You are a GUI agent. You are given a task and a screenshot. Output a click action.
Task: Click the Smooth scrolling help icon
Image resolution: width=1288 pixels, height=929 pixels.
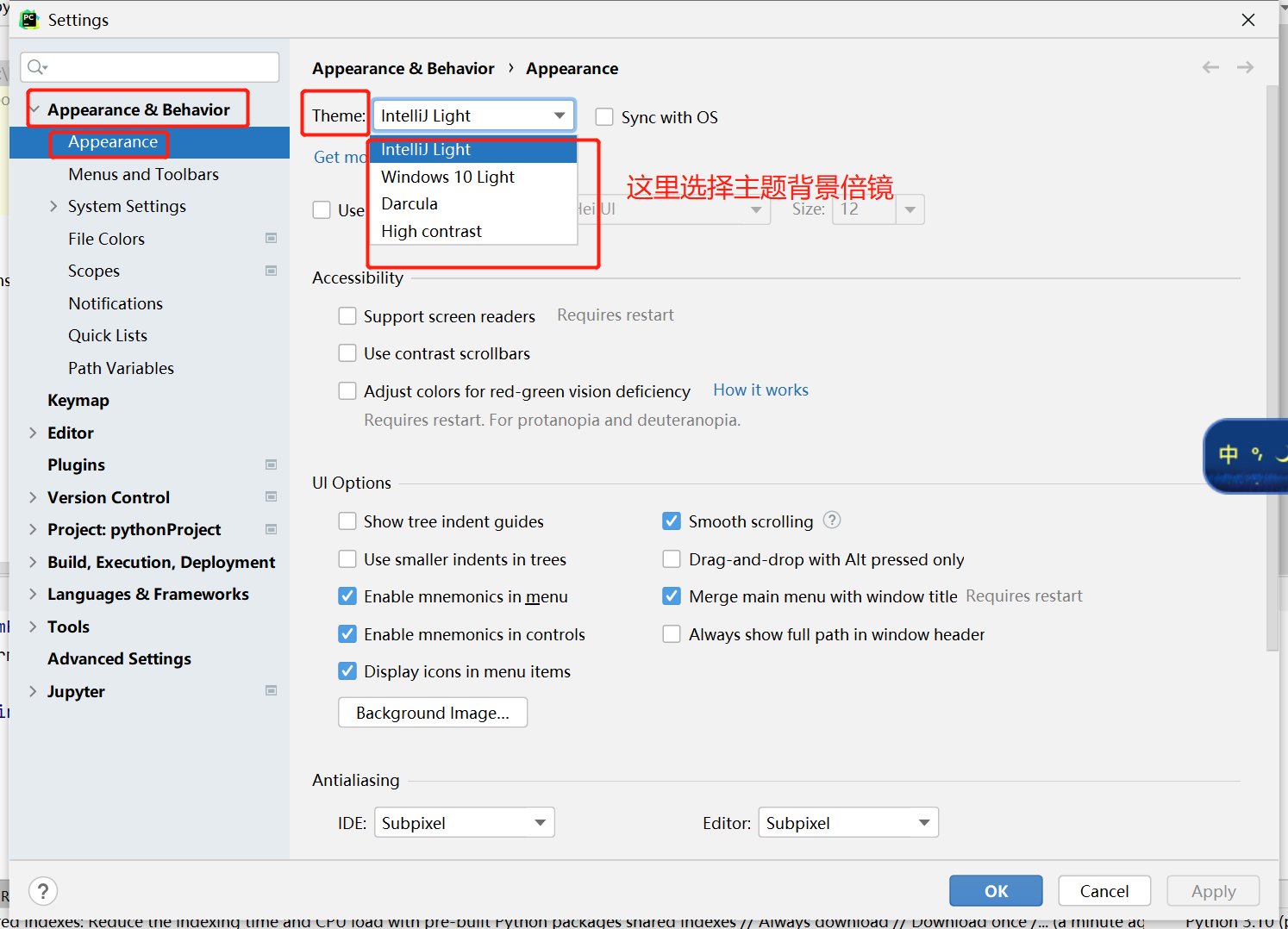click(x=831, y=520)
